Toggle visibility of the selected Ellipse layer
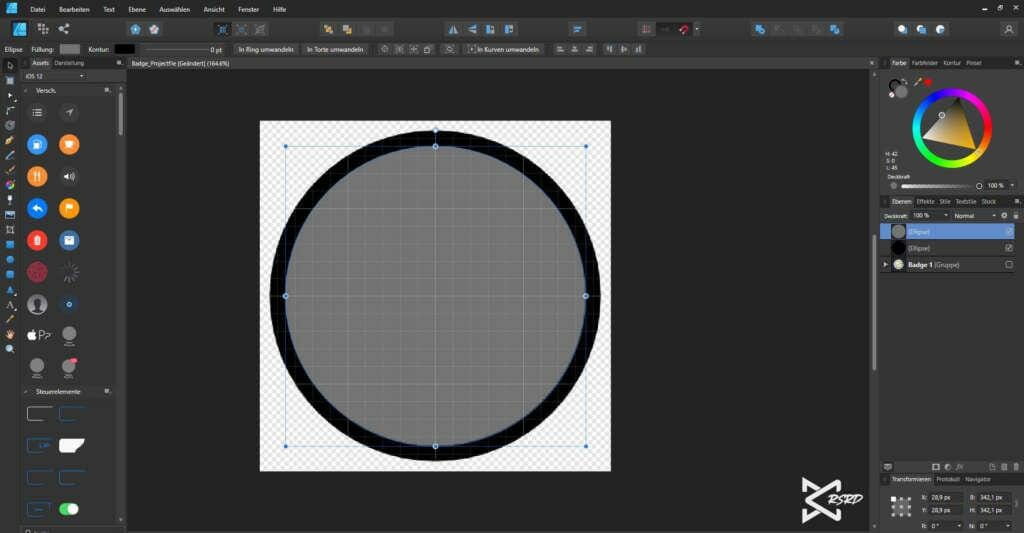The height and width of the screenshot is (533, 1024). click(x=1008, y=231)
